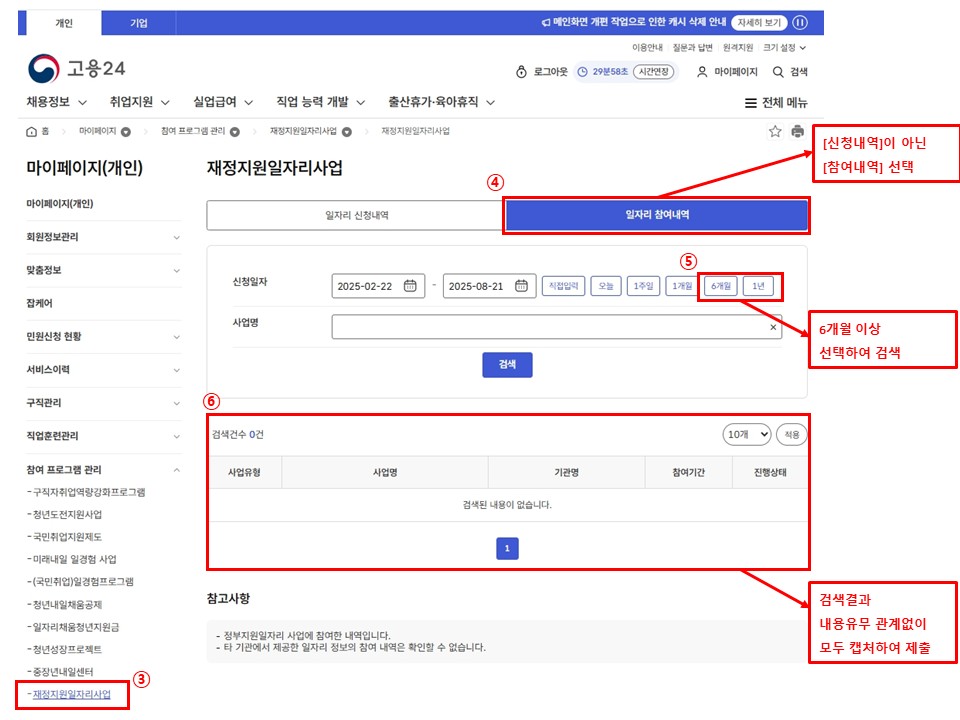Bookmark page with the star icon

[x=775, y=131]
